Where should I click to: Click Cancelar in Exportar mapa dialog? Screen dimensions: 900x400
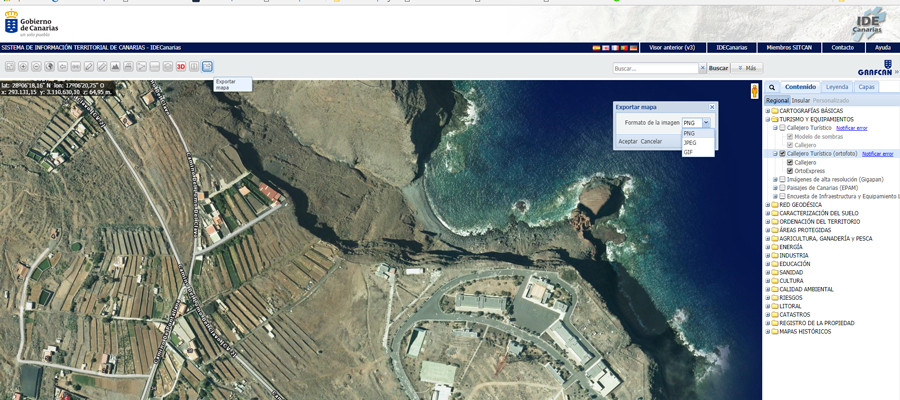pyautogui.click(x=651, y=141)
